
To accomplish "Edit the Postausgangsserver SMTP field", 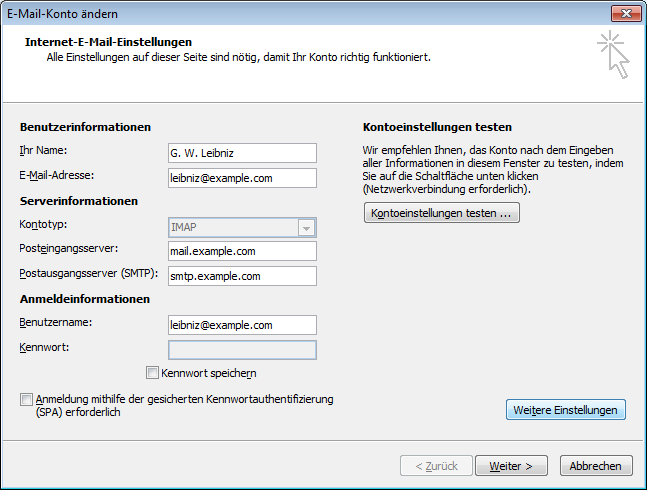I will [242, 276].
